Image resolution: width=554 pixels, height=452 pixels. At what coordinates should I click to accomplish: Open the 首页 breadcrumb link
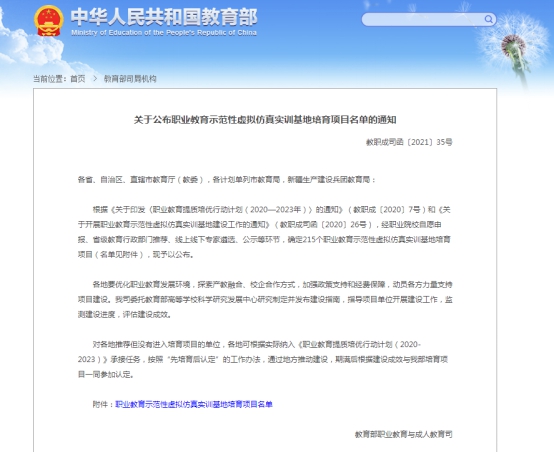[x=78, y=78]
